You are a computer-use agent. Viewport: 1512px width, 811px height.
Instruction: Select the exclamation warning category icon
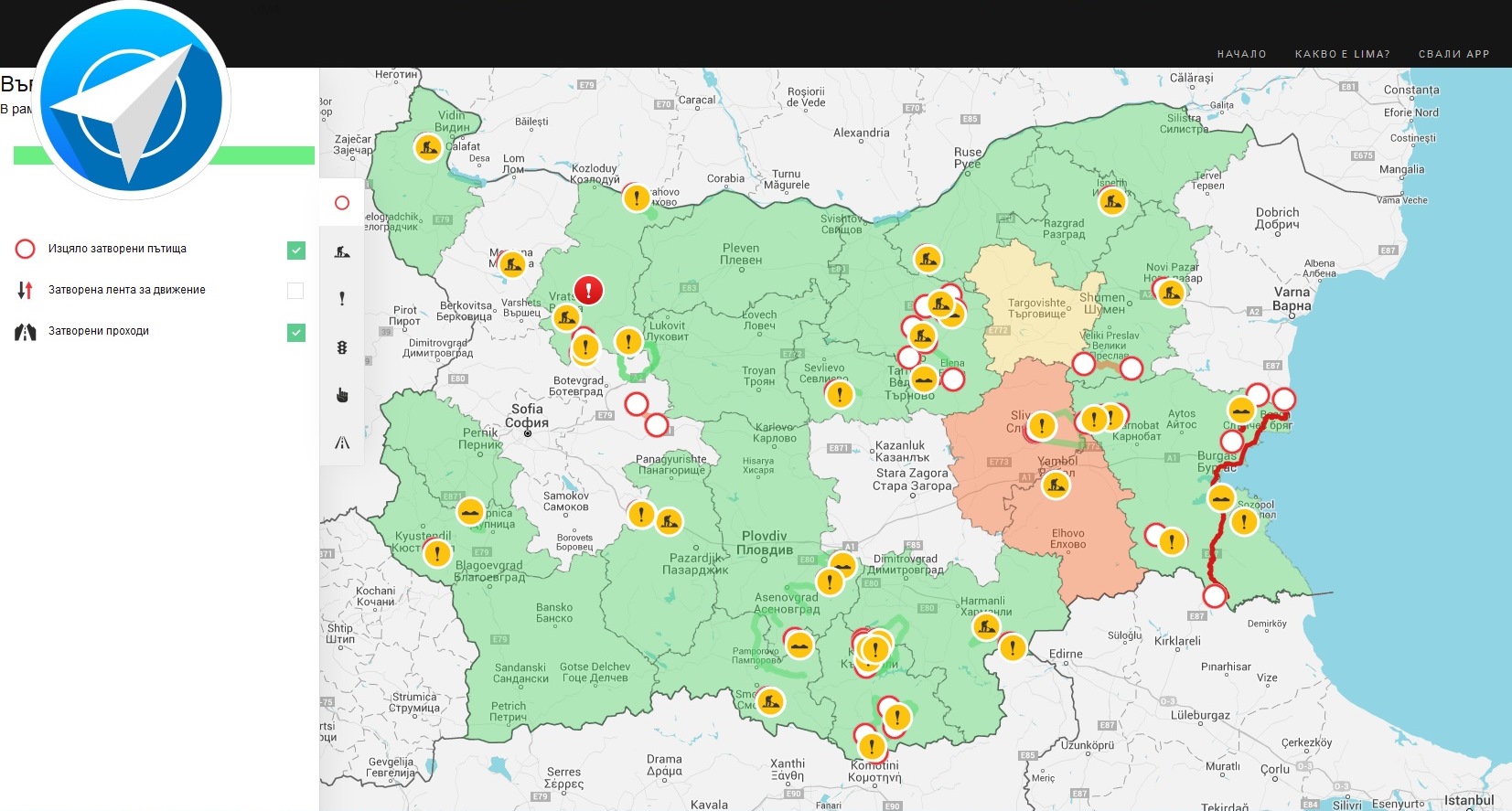342,299
